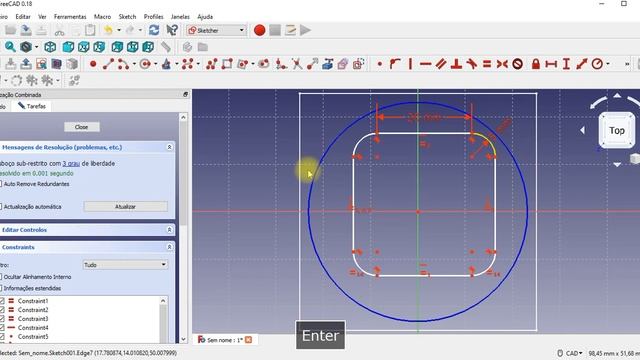Viewport: 640px width, 360px height.
Task: Set front view cube icon
Action: coord(68,47)
